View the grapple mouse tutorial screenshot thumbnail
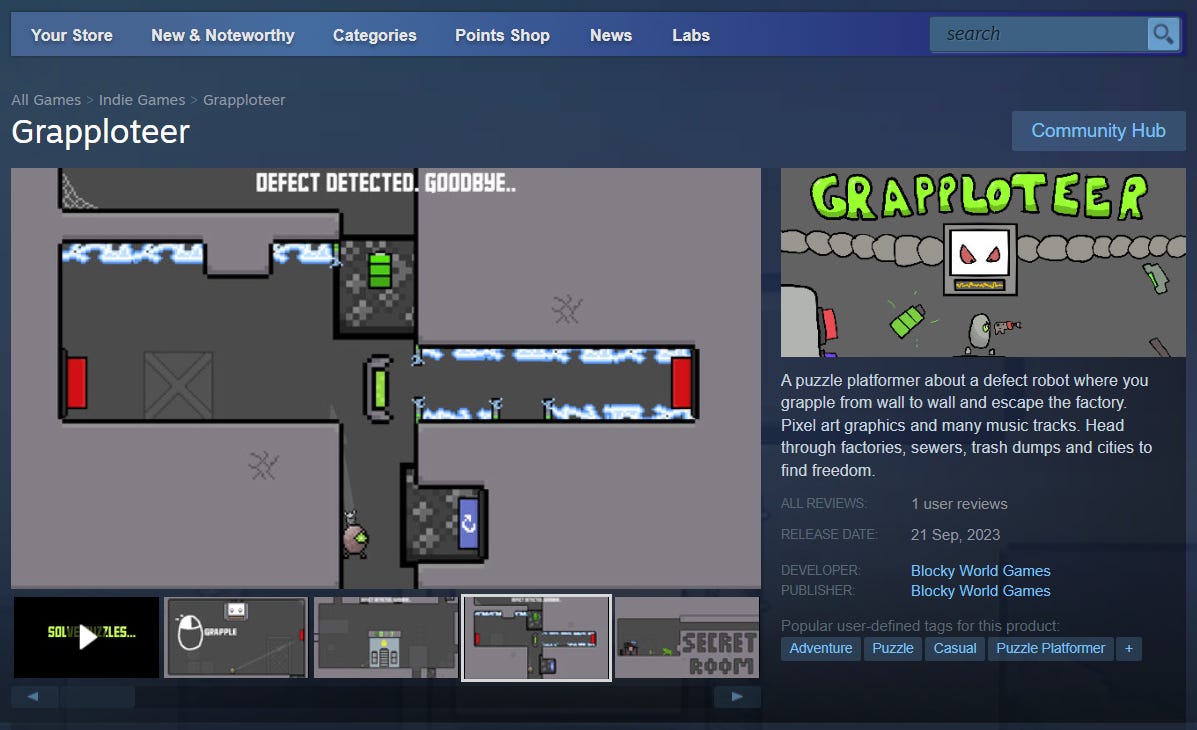This screenshot has height=730, width=1197. click(237, 638)
